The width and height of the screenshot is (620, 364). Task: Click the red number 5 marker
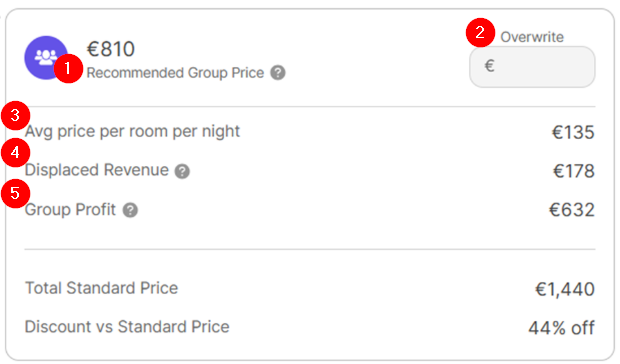[x=15, y=194]
